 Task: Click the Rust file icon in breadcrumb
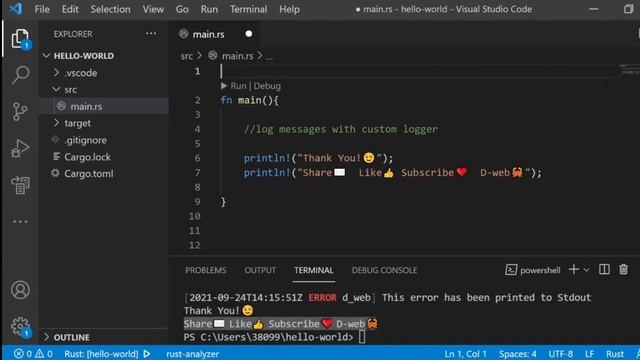pos(213,56)
